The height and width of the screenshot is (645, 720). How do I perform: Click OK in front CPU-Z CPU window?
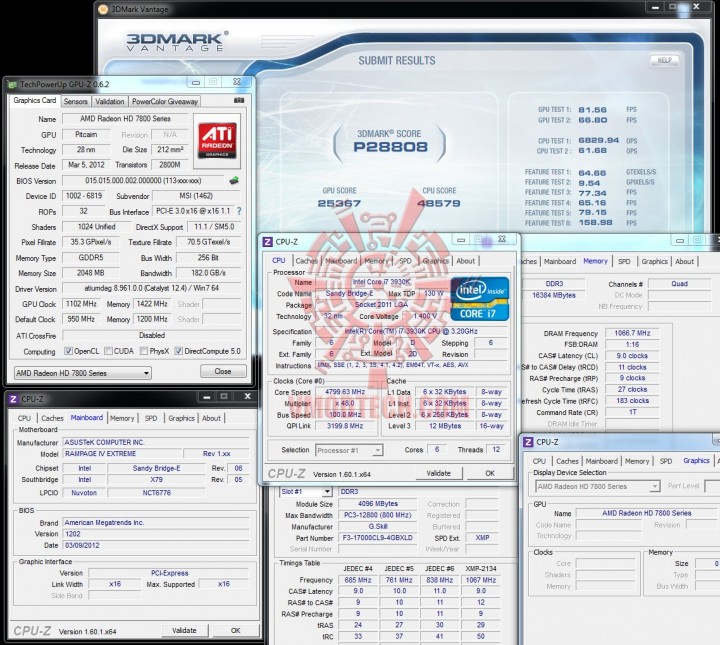point(490,473)
